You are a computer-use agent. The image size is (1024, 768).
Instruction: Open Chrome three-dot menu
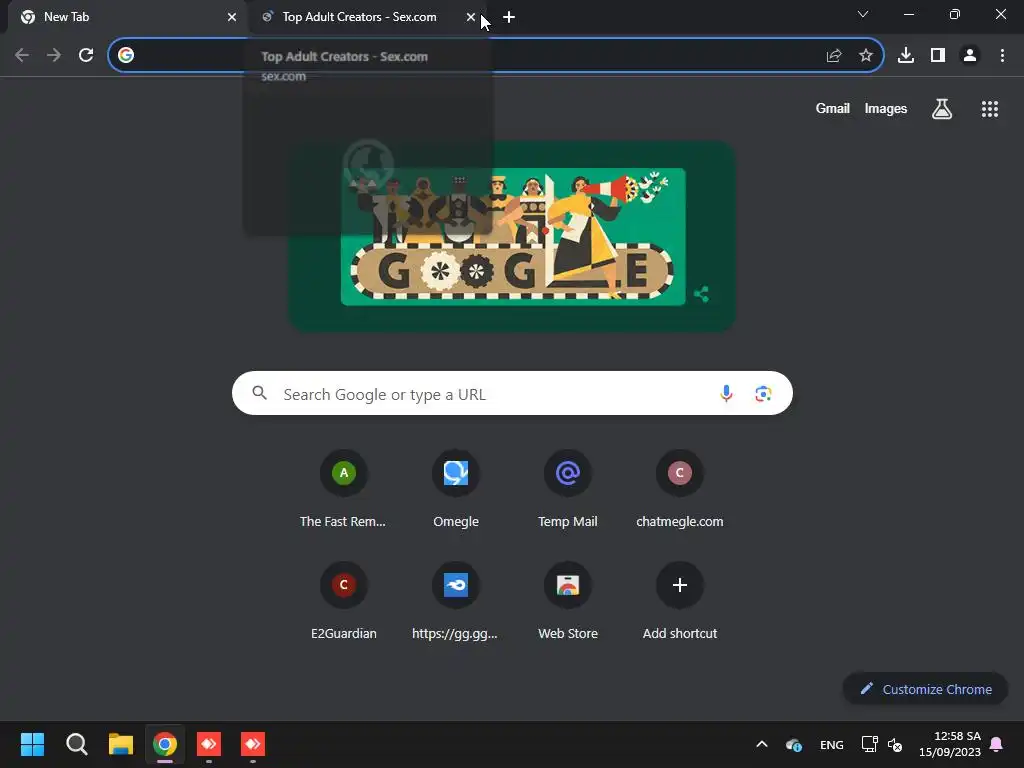point(1002,56)
